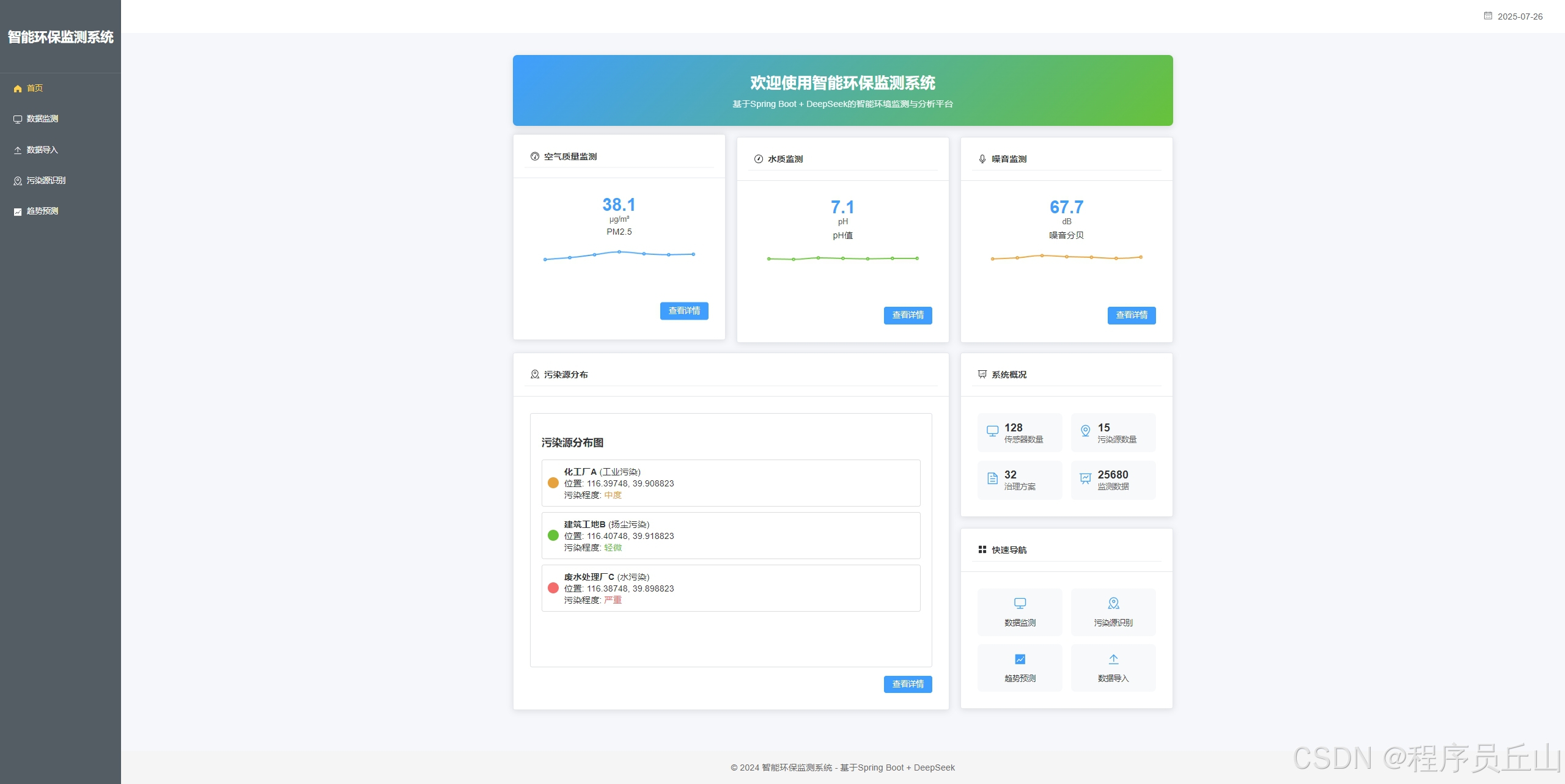Click the 2025-07-26 date text

pyautogui.click(x=1520, y=16)
